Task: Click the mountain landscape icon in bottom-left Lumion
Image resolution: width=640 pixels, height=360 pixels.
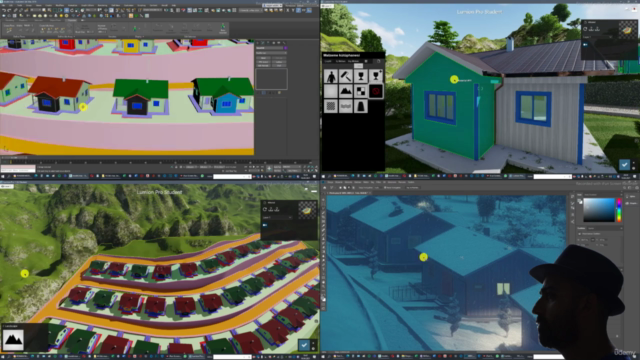Action: tap(13, 339)
